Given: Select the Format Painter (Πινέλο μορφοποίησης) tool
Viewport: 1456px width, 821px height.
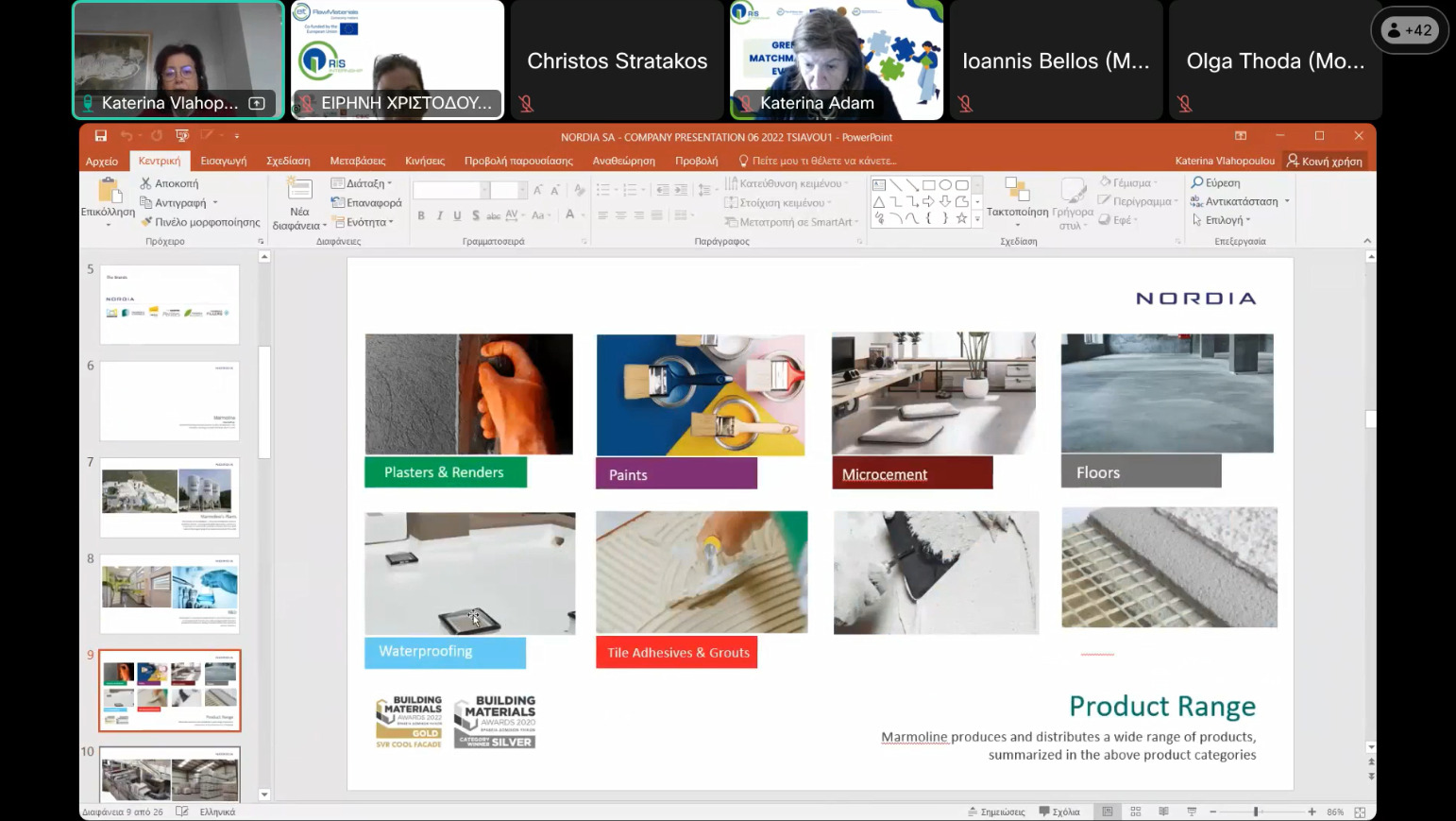Looking at the screenshot, I should (147, 222).
